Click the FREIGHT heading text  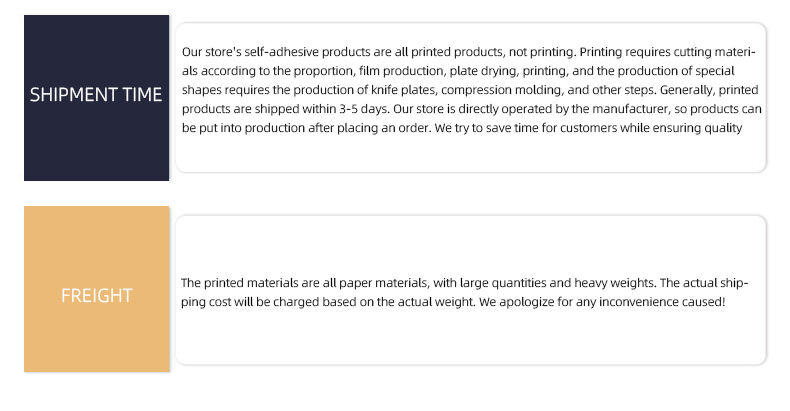click(x=96, y=296)
